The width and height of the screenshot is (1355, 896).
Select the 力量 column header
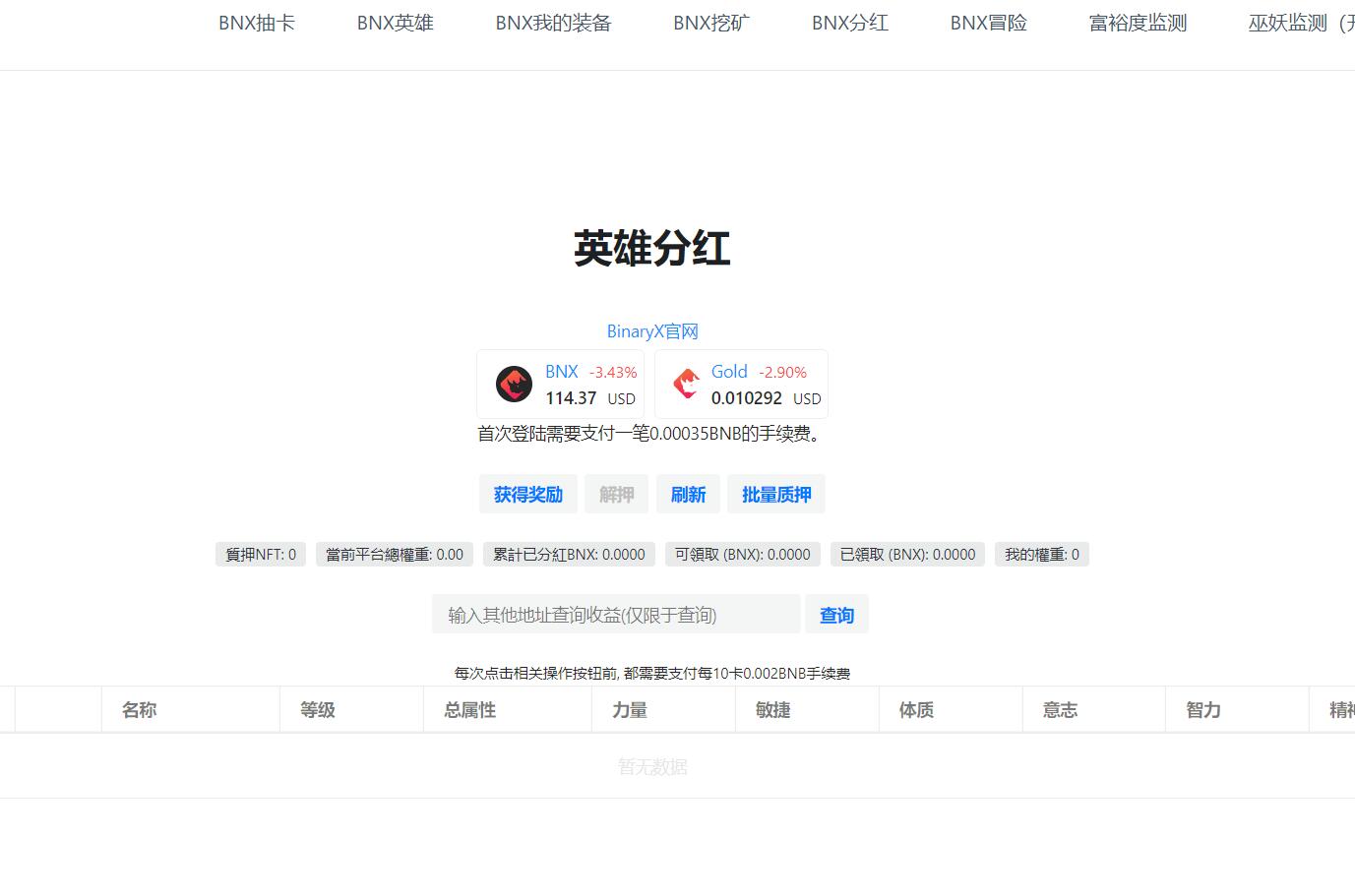(x=630, y=709)
